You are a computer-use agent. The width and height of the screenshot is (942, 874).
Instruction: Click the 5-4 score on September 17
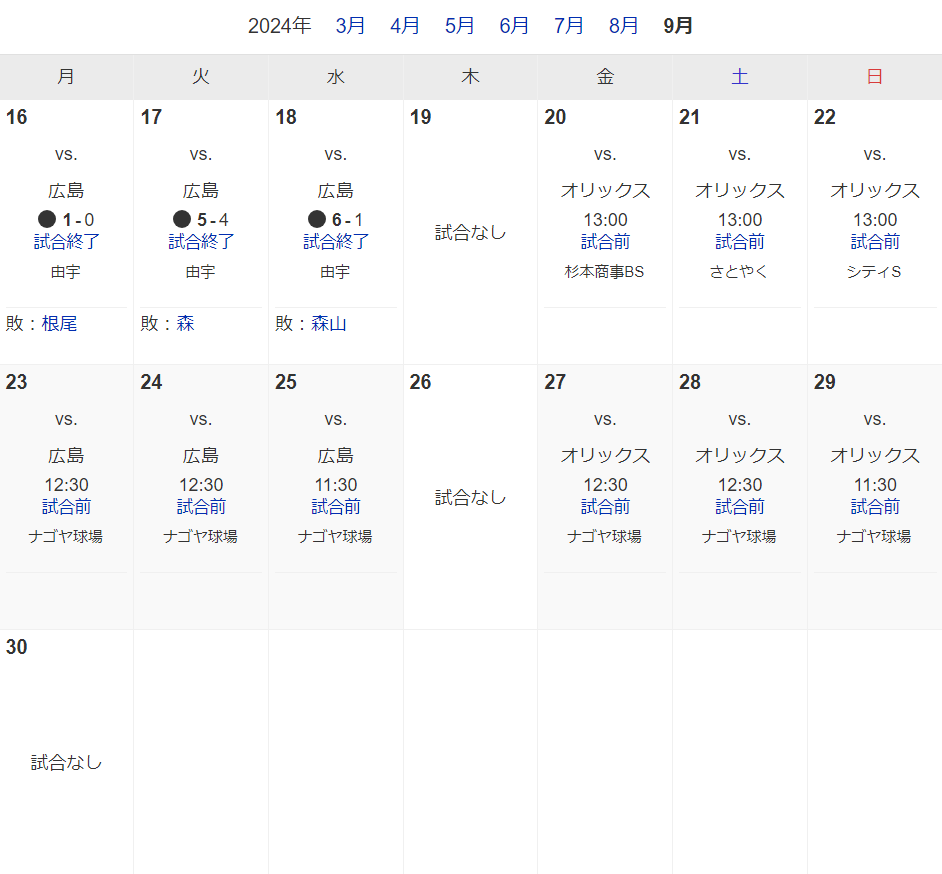pyautogui.click(x=213, y=220)
